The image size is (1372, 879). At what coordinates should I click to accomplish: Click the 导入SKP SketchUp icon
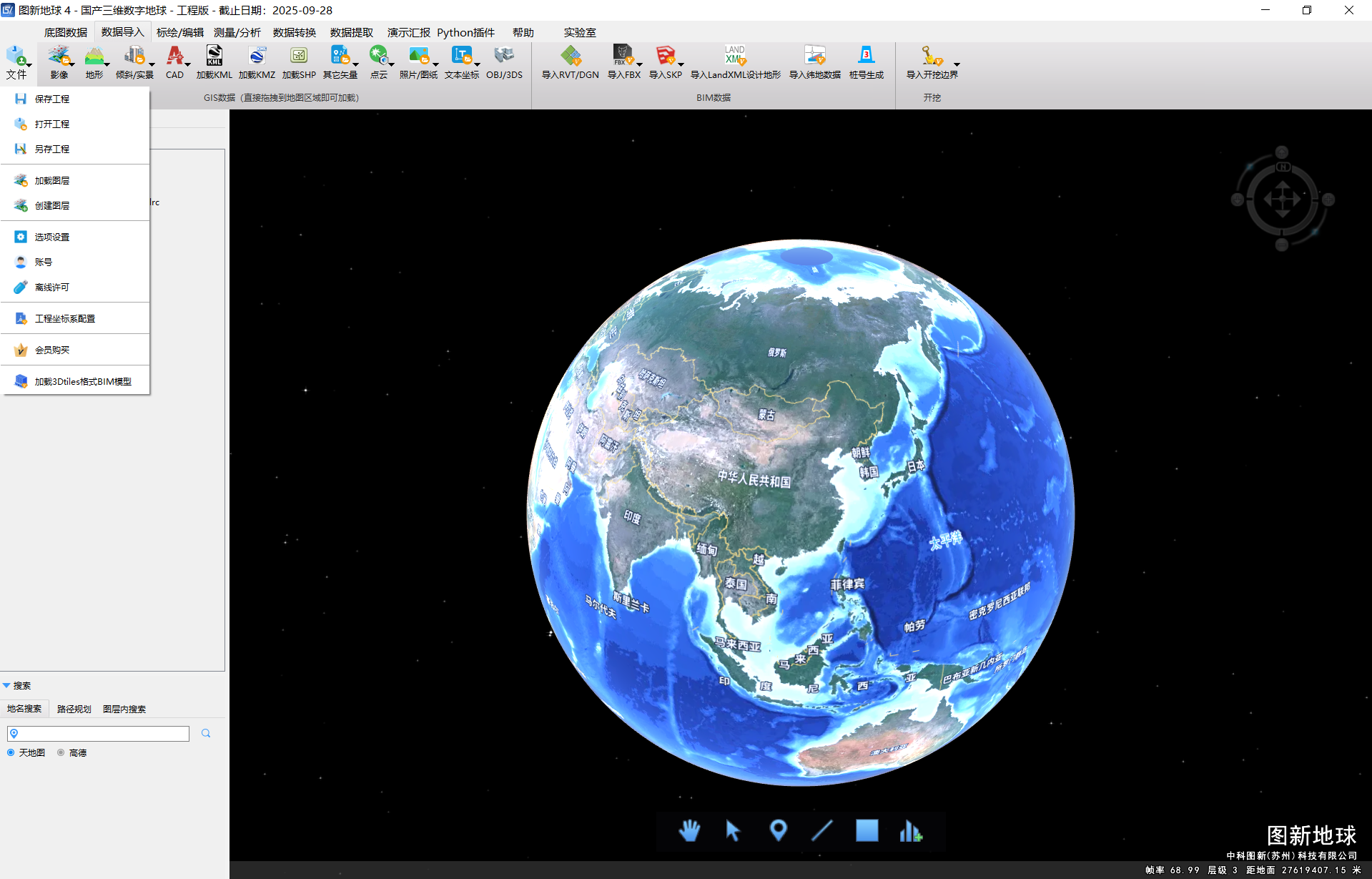[x=665, y=56]
